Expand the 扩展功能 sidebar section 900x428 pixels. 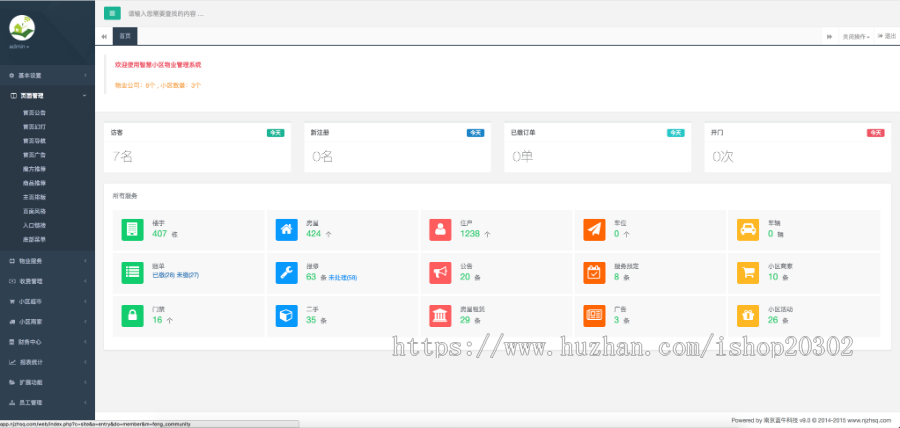point(47,382)
